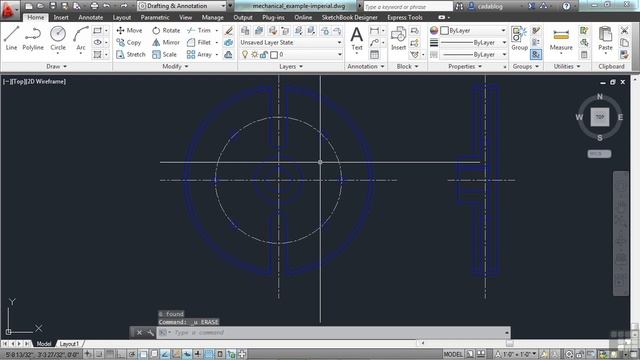Toggle Object Snap in status bar

tap(143, 354)
